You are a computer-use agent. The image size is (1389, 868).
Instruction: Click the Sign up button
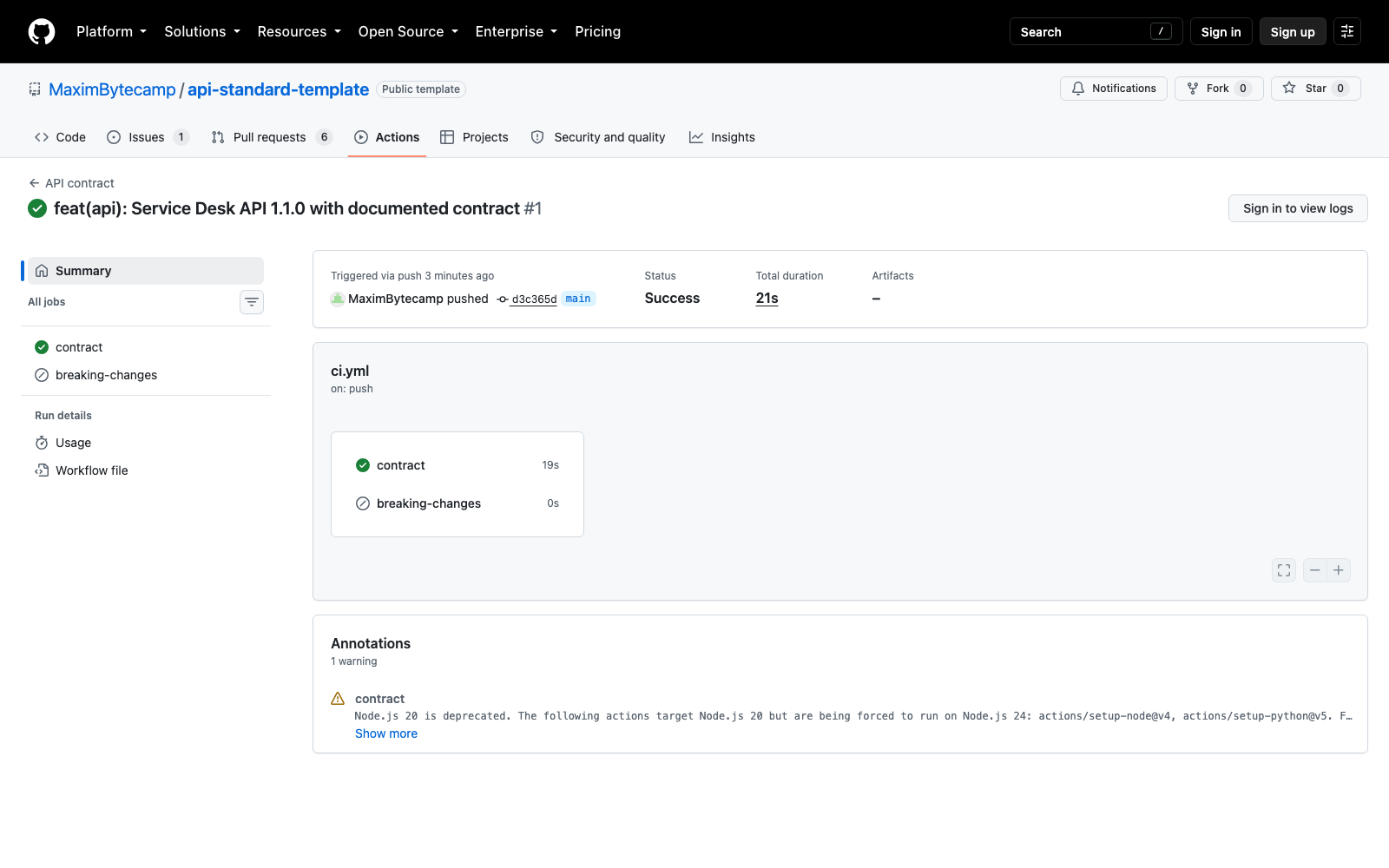[x=1293, y=31]
